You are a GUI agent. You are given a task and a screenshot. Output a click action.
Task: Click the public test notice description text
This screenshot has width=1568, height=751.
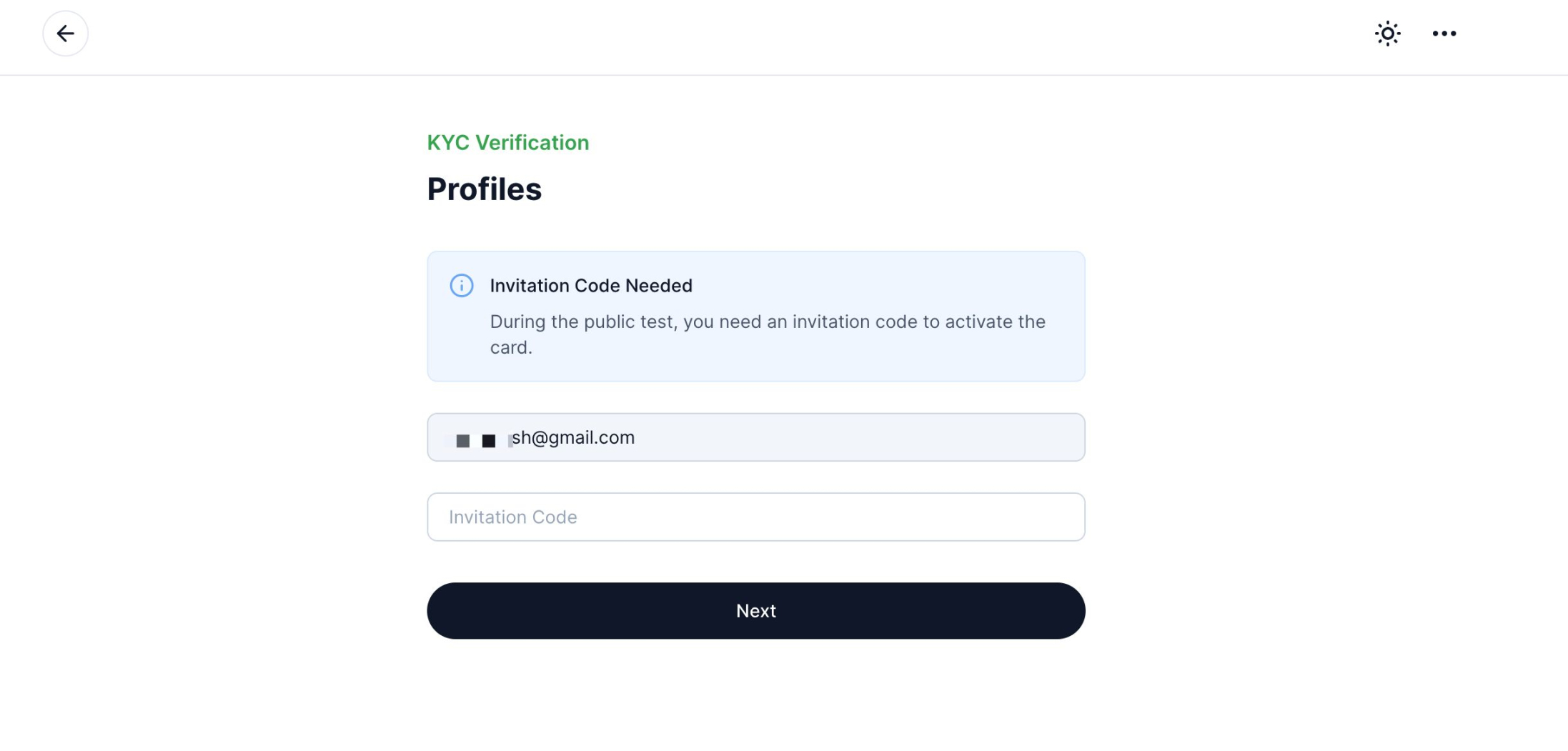(768, 334)
